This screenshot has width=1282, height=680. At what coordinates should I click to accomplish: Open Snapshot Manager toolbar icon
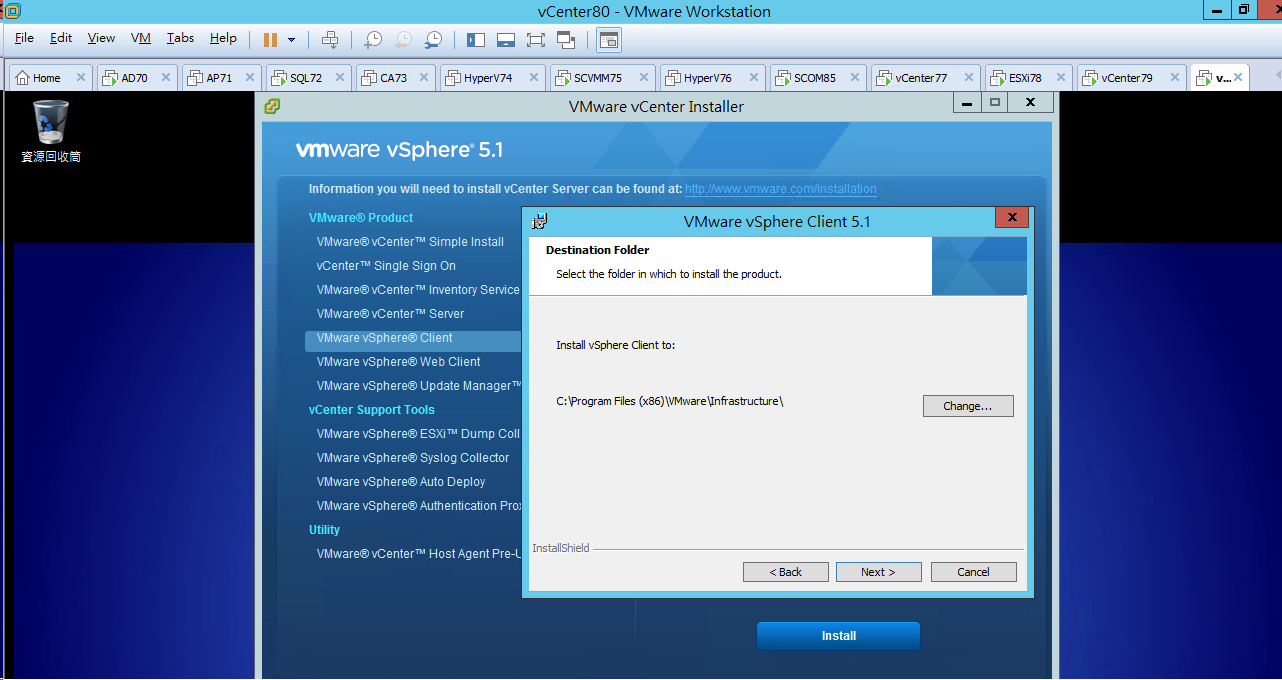tap(433, 40)
